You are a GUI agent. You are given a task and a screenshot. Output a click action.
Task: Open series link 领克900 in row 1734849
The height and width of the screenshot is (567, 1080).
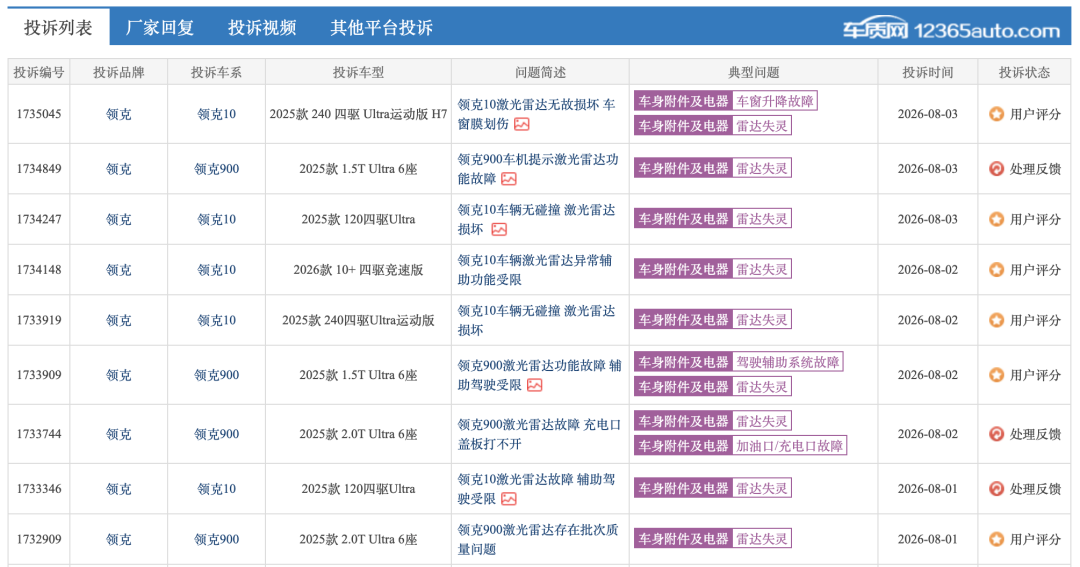tap(216, 169)
